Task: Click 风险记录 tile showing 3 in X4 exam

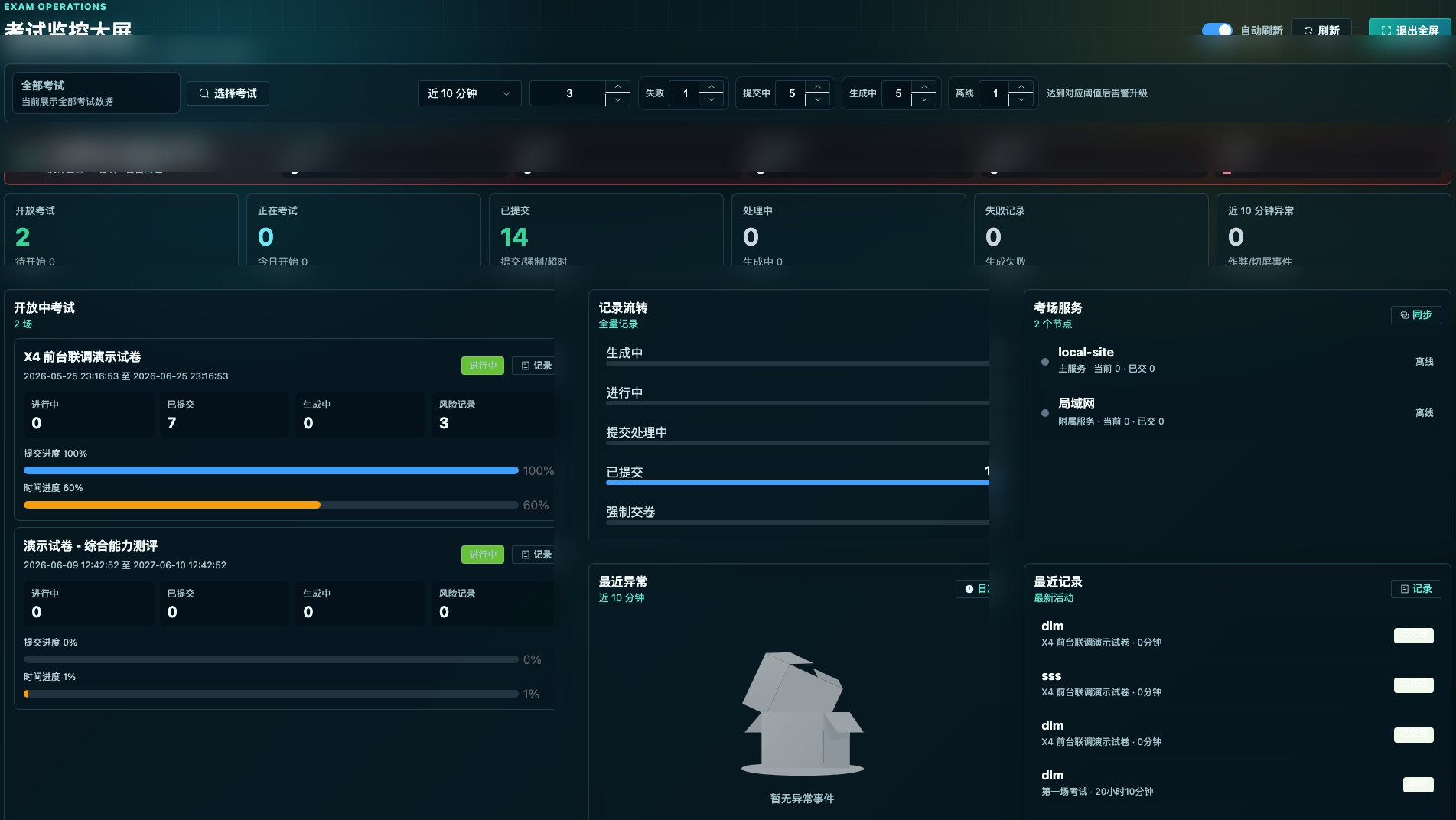Action: click(x=493, y=415)
